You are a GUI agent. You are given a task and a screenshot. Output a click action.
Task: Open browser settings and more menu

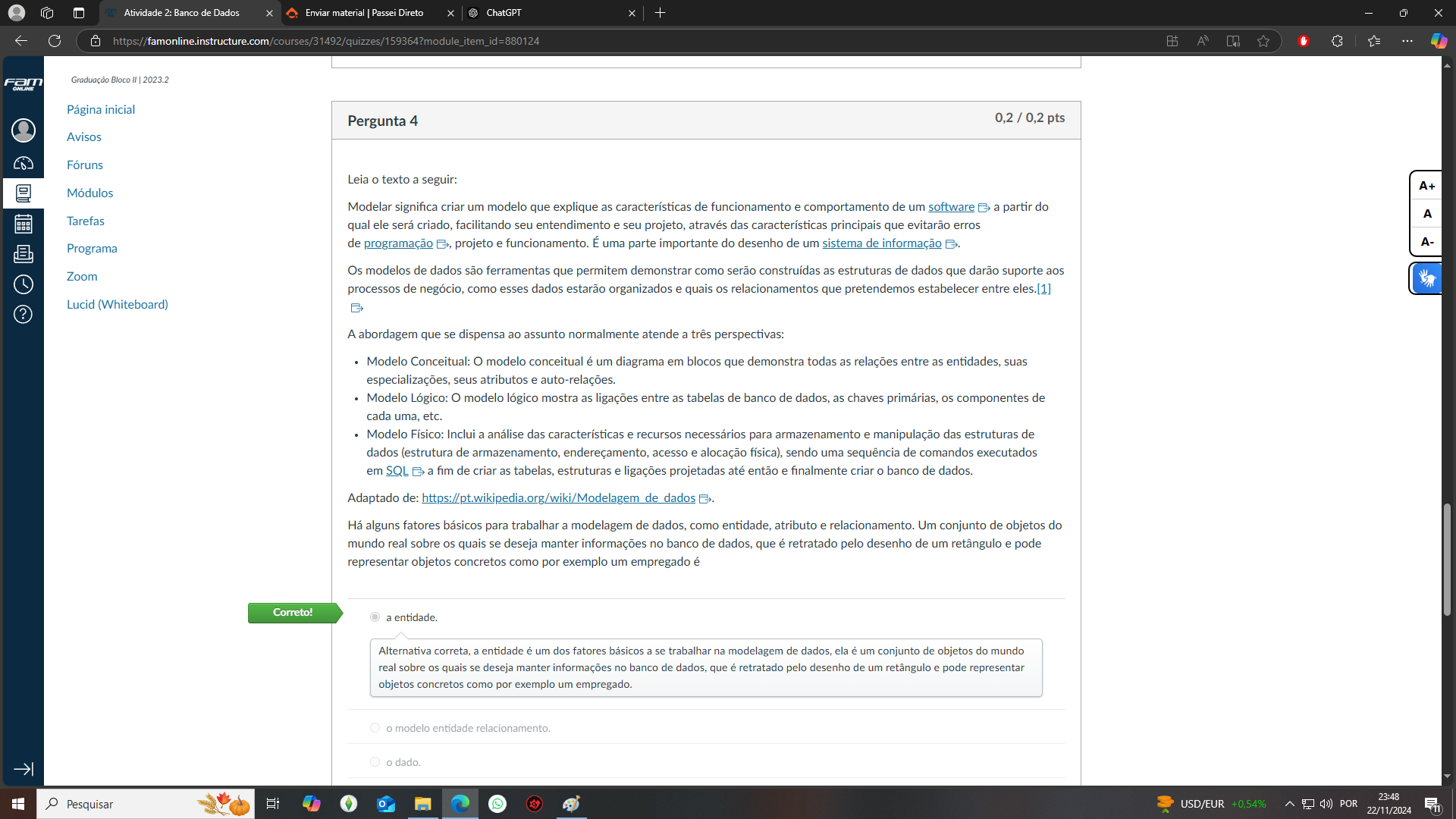coord(1407,41)
